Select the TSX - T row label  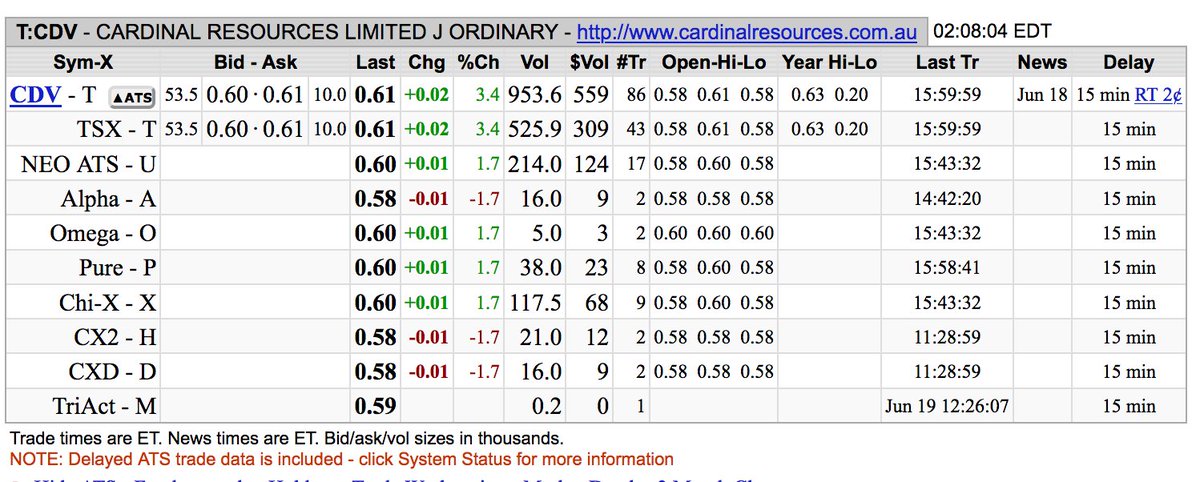click(117, 130)
